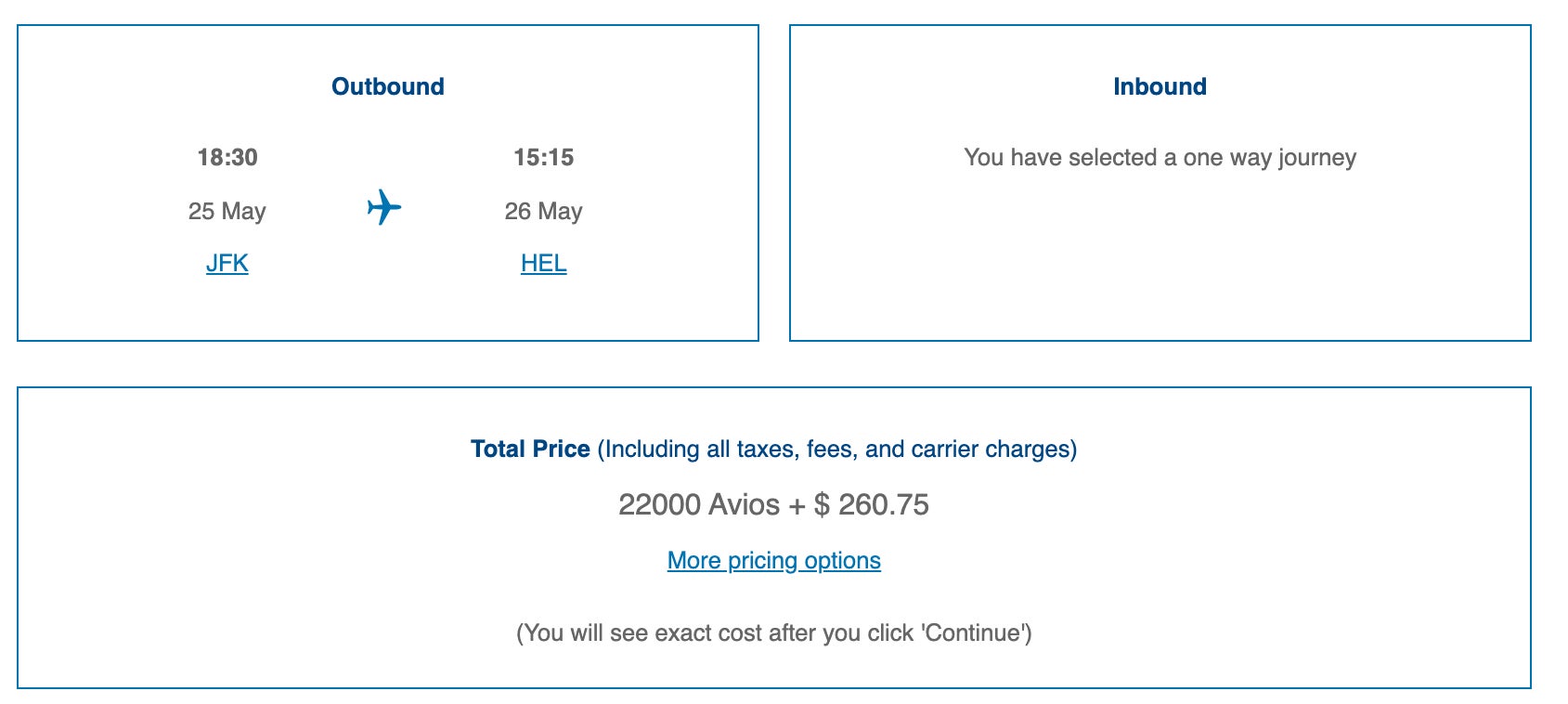Click the exact cost after Continue note
1568x704 pixels.
pyautogui.click(x=773, y=633)
